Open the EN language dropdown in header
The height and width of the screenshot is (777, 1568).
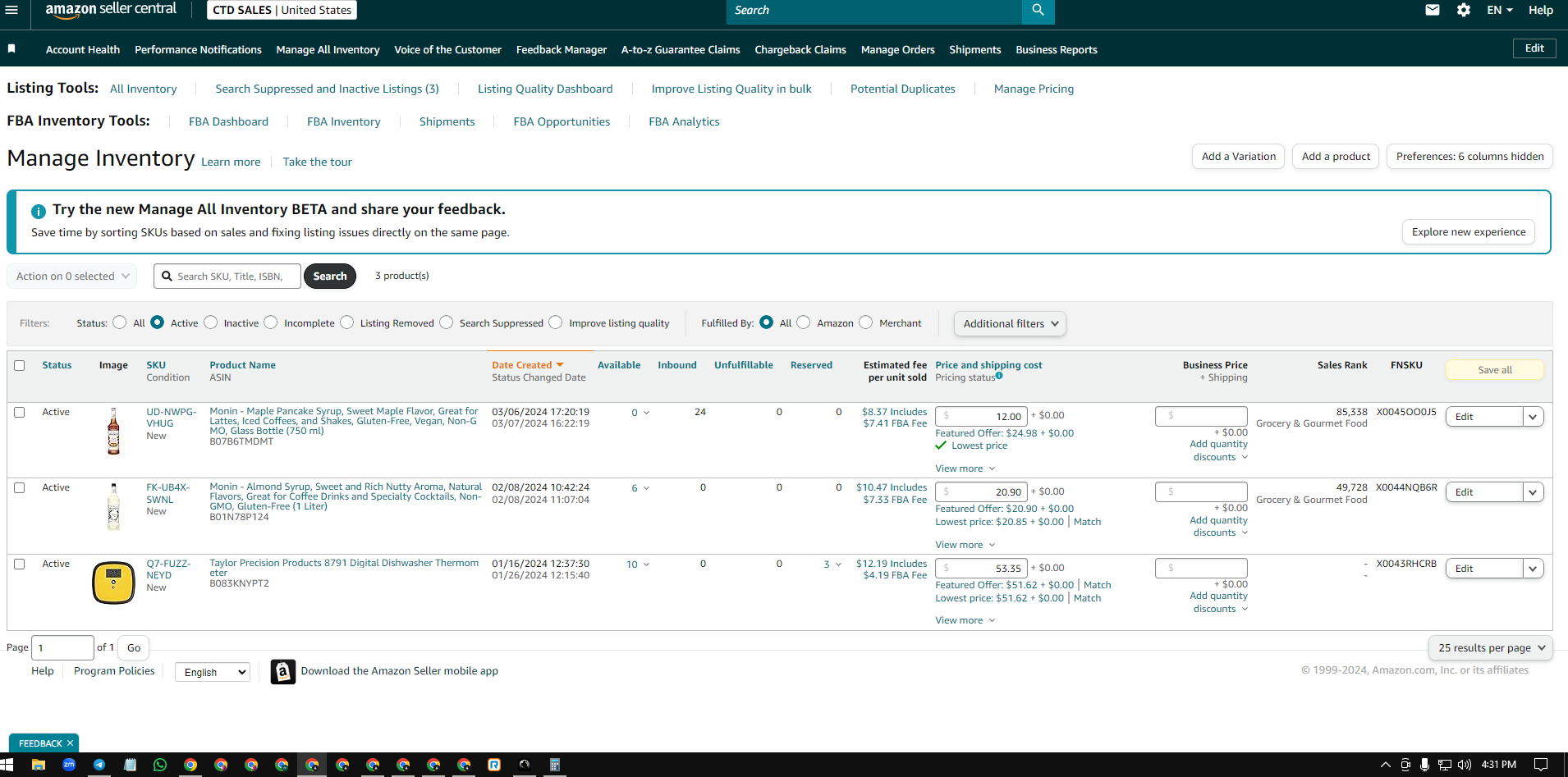1500,10
